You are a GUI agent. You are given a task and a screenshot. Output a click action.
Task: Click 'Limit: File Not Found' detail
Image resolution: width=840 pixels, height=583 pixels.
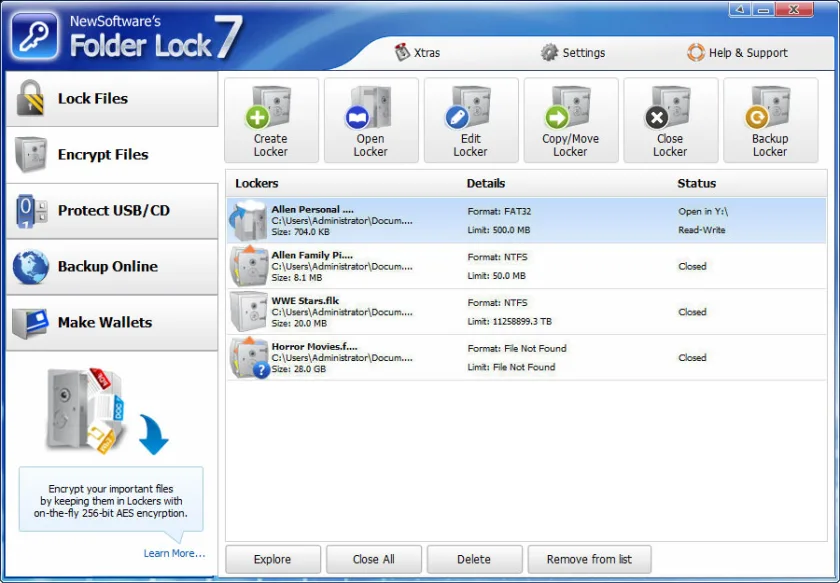tap(511, 367)
